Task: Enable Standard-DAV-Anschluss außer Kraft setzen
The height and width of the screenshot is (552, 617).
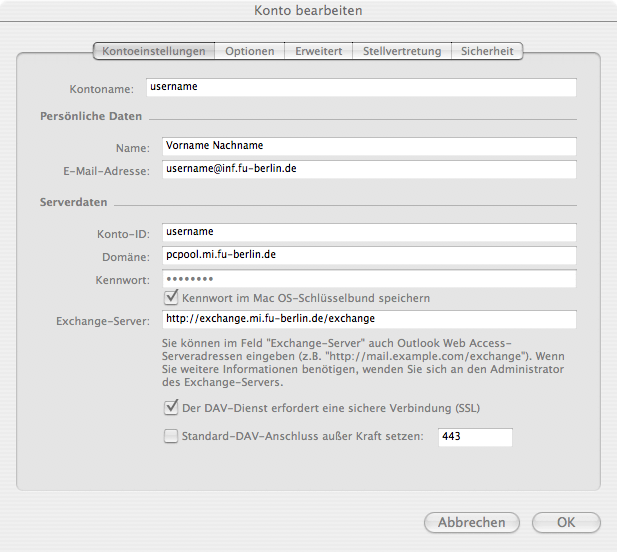Action: 171,436
